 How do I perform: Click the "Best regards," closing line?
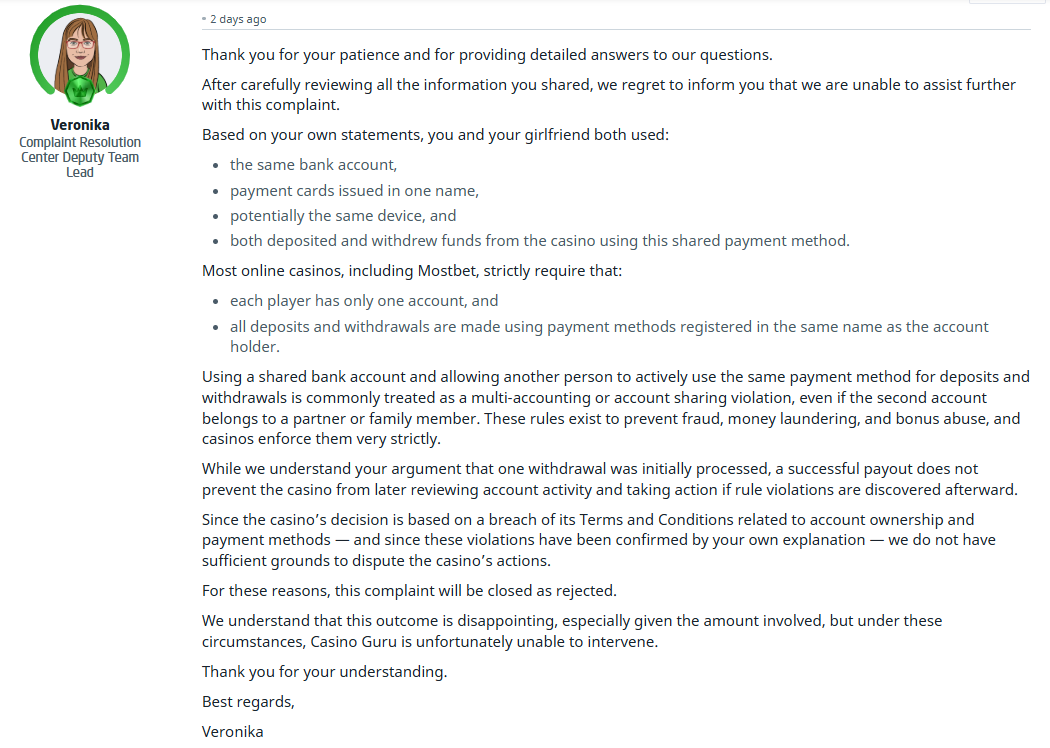click(x=248, y=701)
